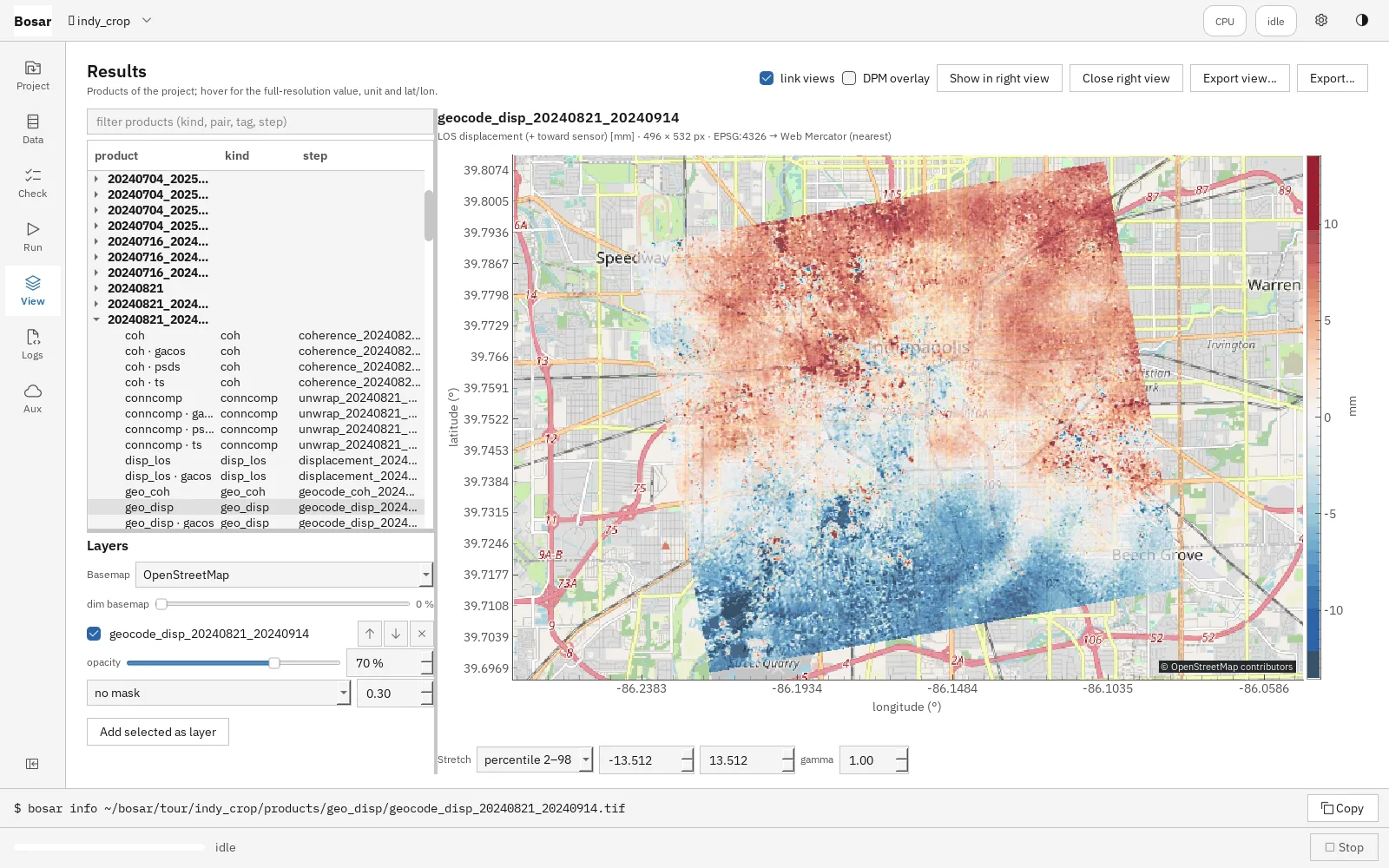Enable the DPM overlay checkbox

pos(849,78)
